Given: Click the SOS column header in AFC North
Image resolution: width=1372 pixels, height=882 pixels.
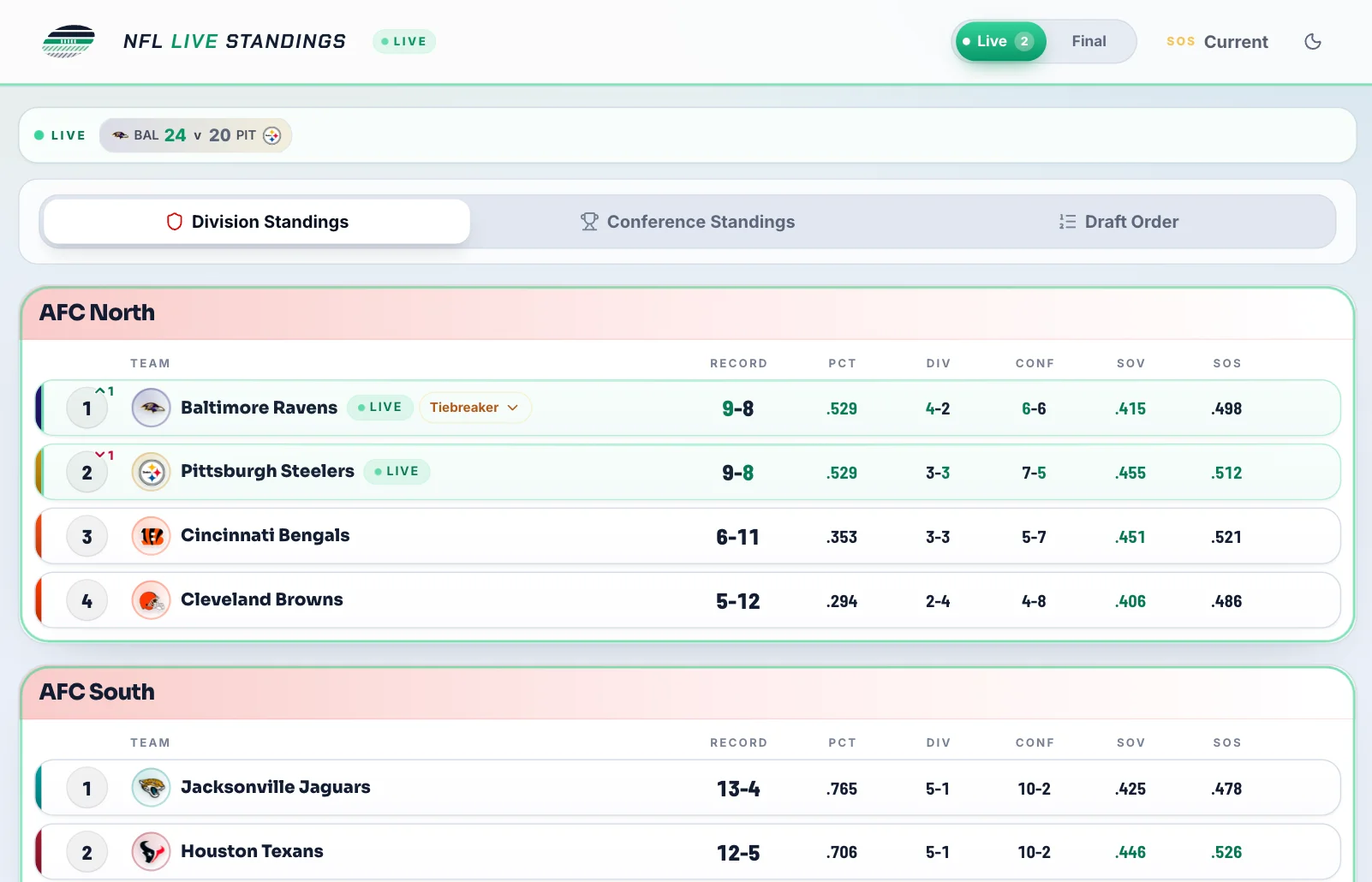Looking at the screenshot, I should tap(1226, 363).
